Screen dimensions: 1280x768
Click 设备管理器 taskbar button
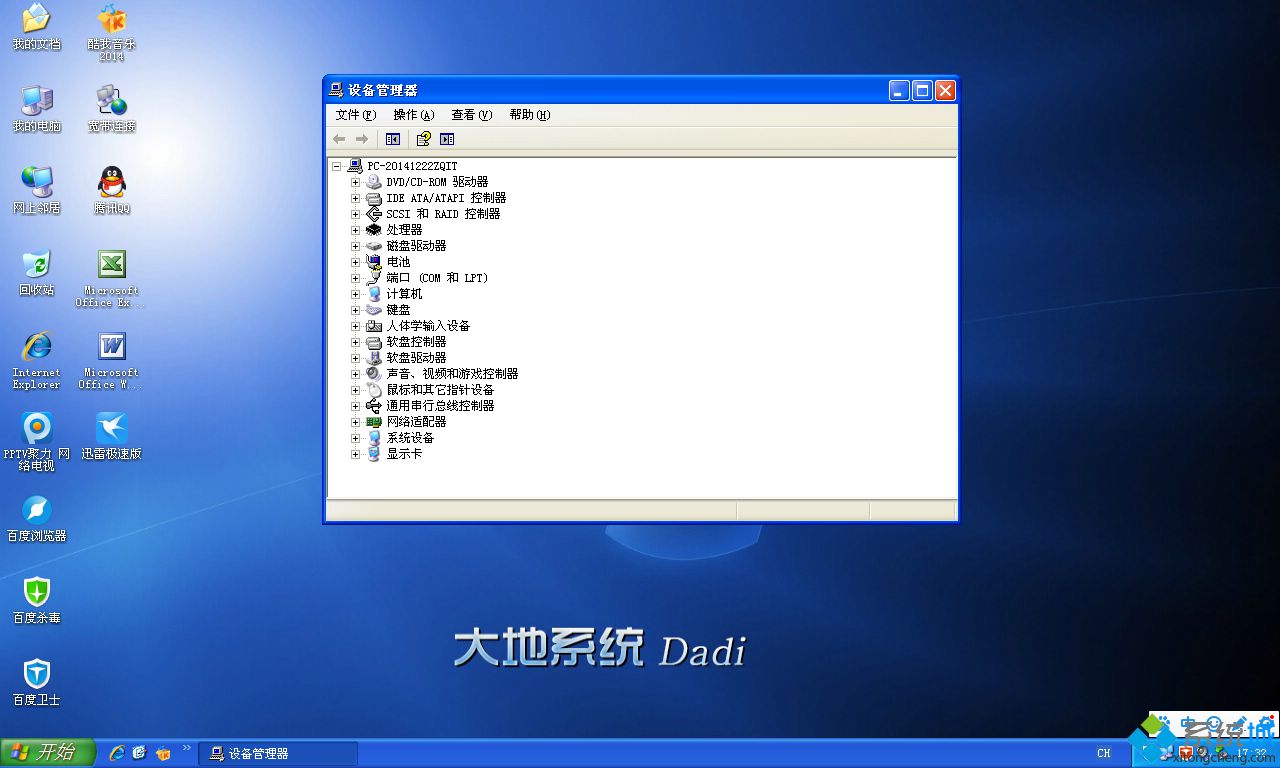278,754
